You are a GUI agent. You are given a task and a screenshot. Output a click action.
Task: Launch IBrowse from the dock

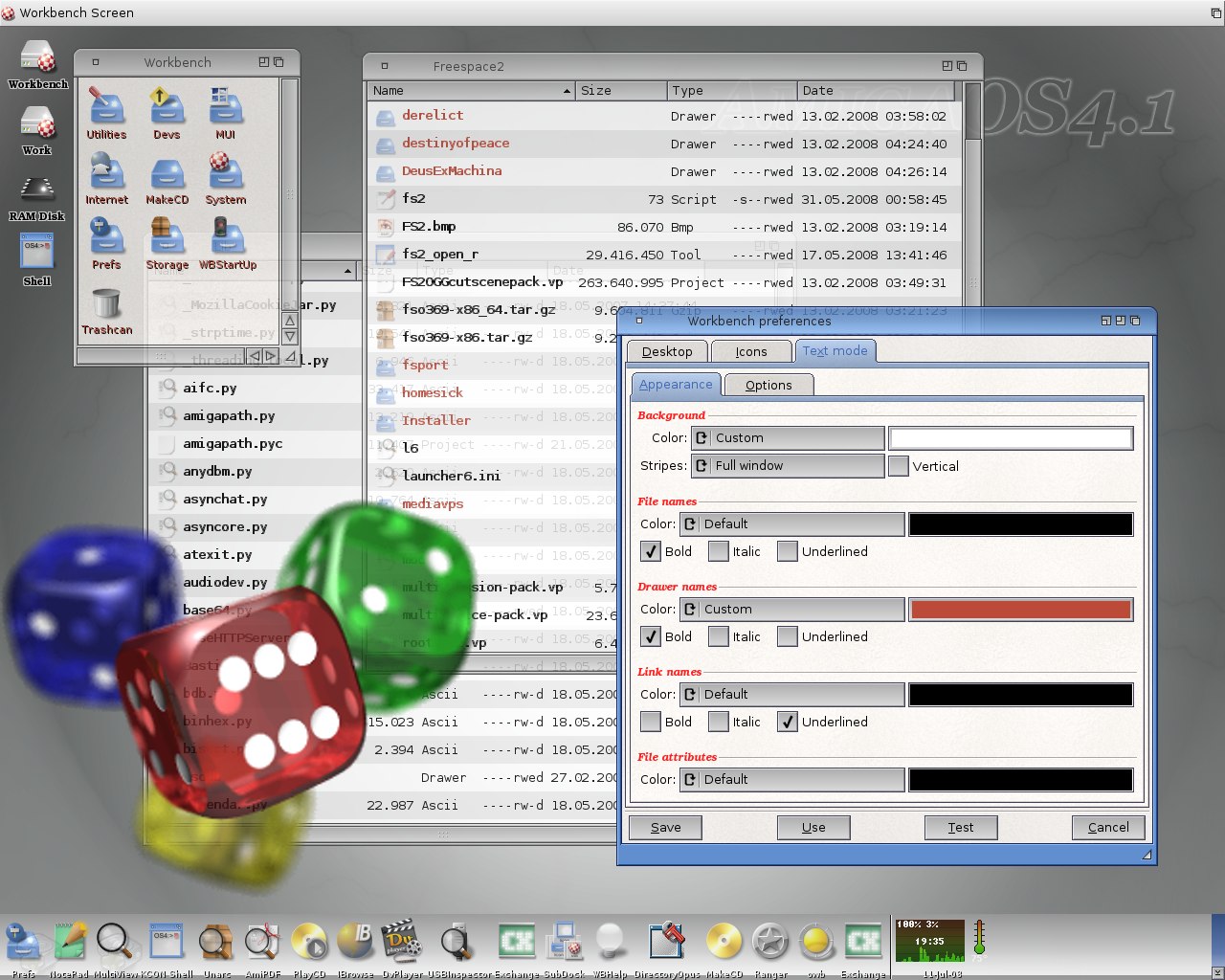[x=355, y=941]
